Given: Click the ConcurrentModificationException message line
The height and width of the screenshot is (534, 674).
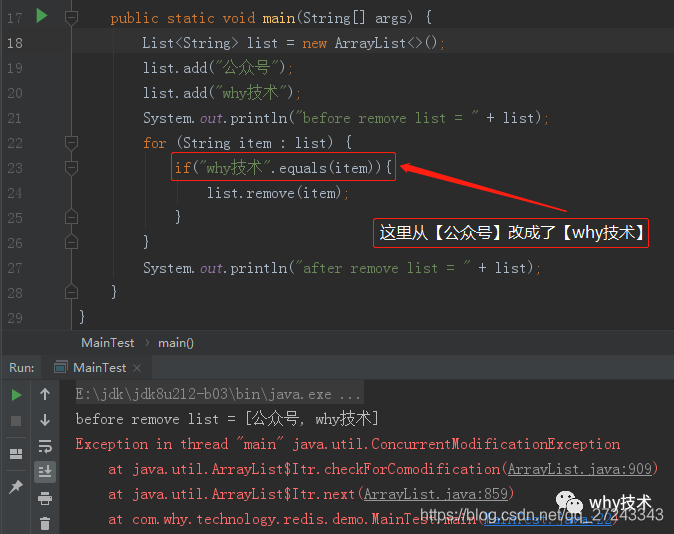Looking at the screenshot, I should (x=348, y=444).
